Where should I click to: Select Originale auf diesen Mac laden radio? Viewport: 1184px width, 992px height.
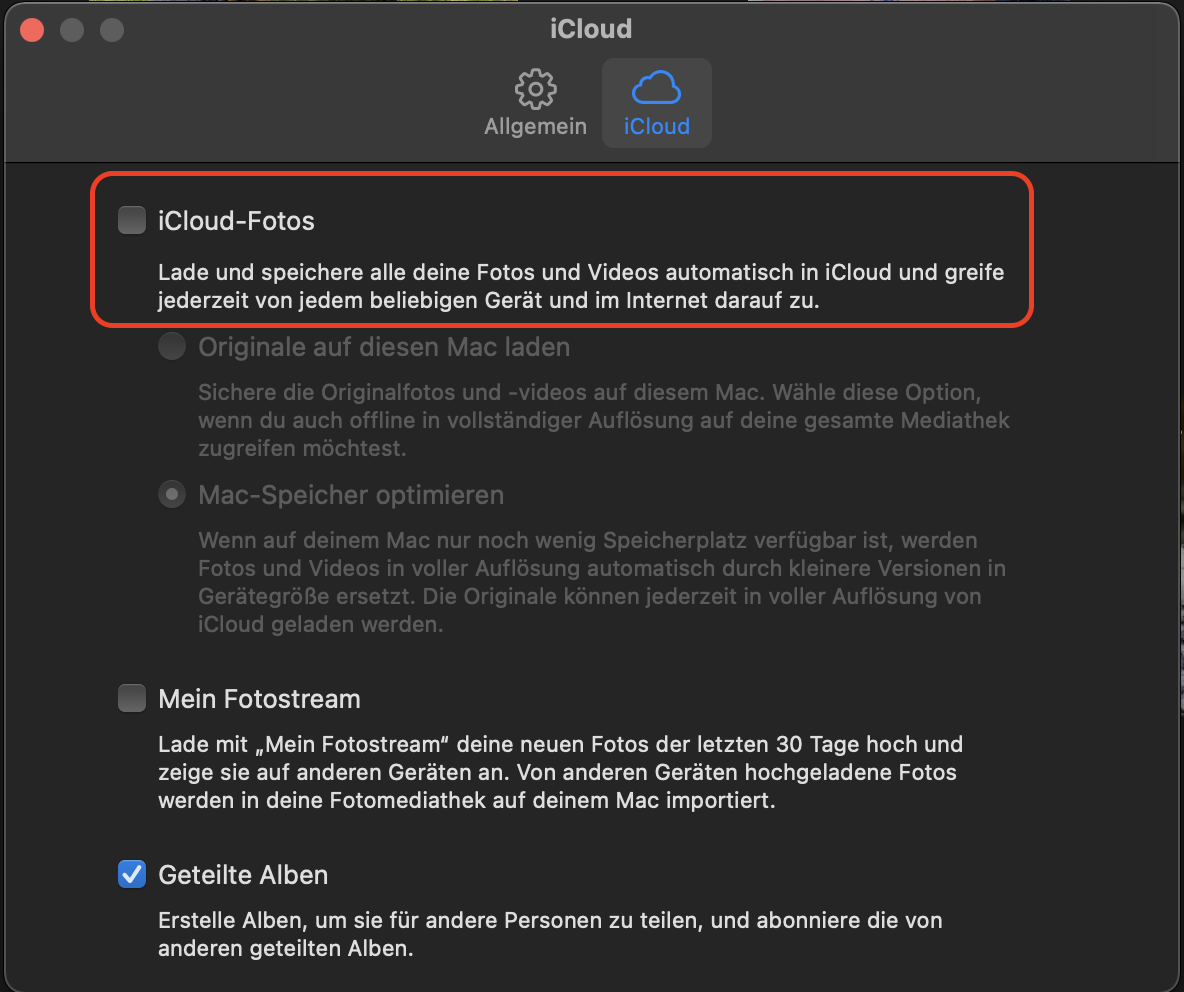pyautogui.click(x=172, y=348)
